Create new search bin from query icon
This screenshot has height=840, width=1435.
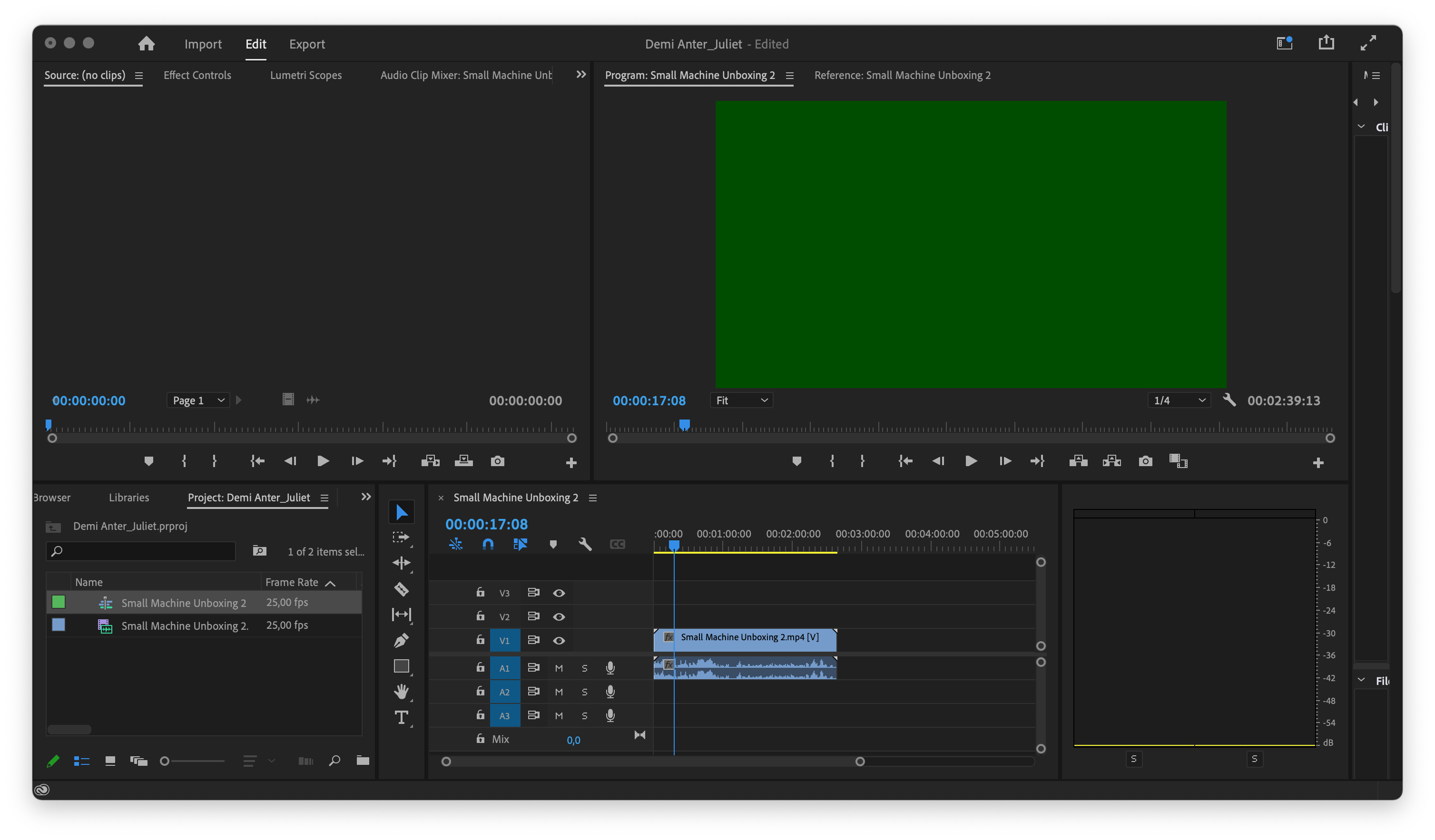[x=259, y=551]
